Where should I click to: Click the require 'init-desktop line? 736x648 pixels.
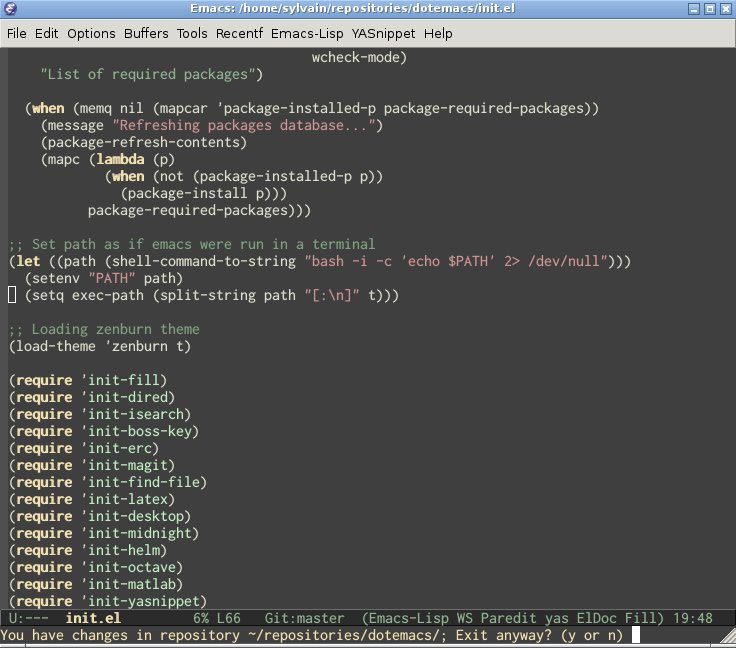point(100,517)
